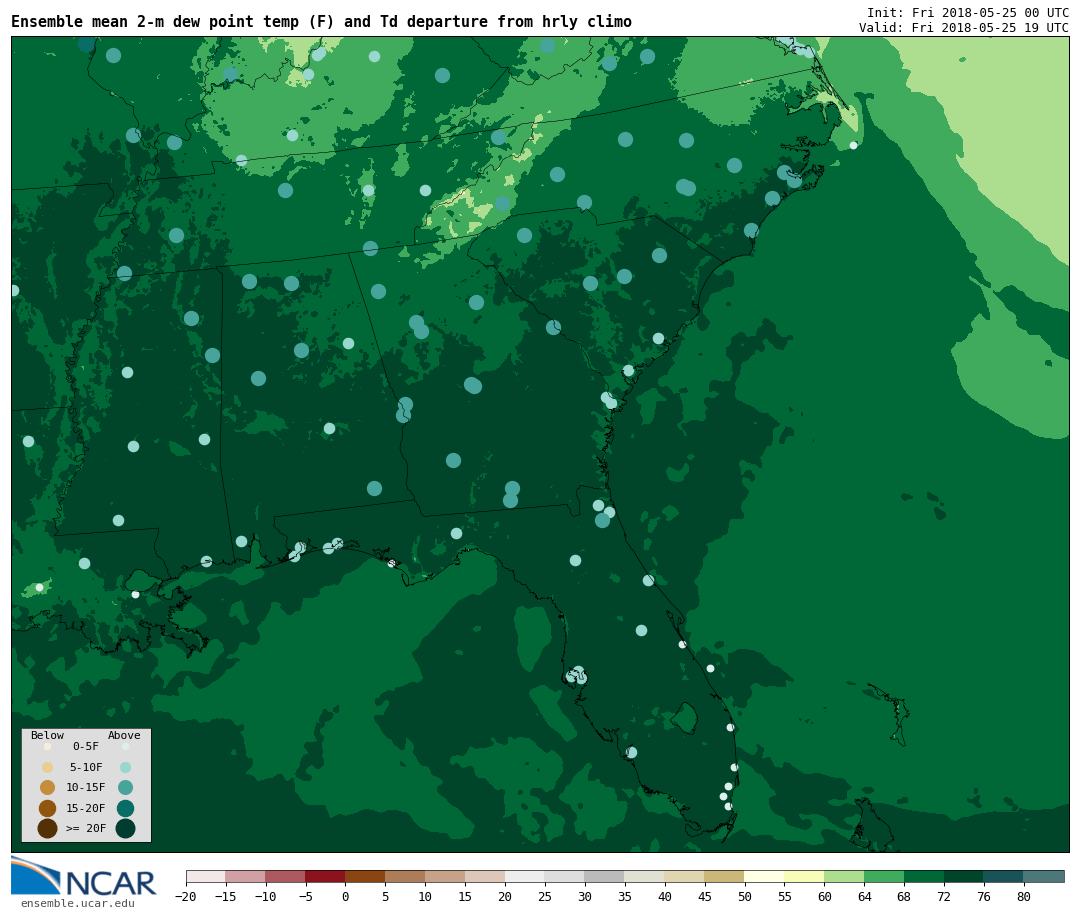Click the '>= 20F' legend label
Image resolution: width=1080 pixels, height=915 pixels.
(x=86, y=828)
